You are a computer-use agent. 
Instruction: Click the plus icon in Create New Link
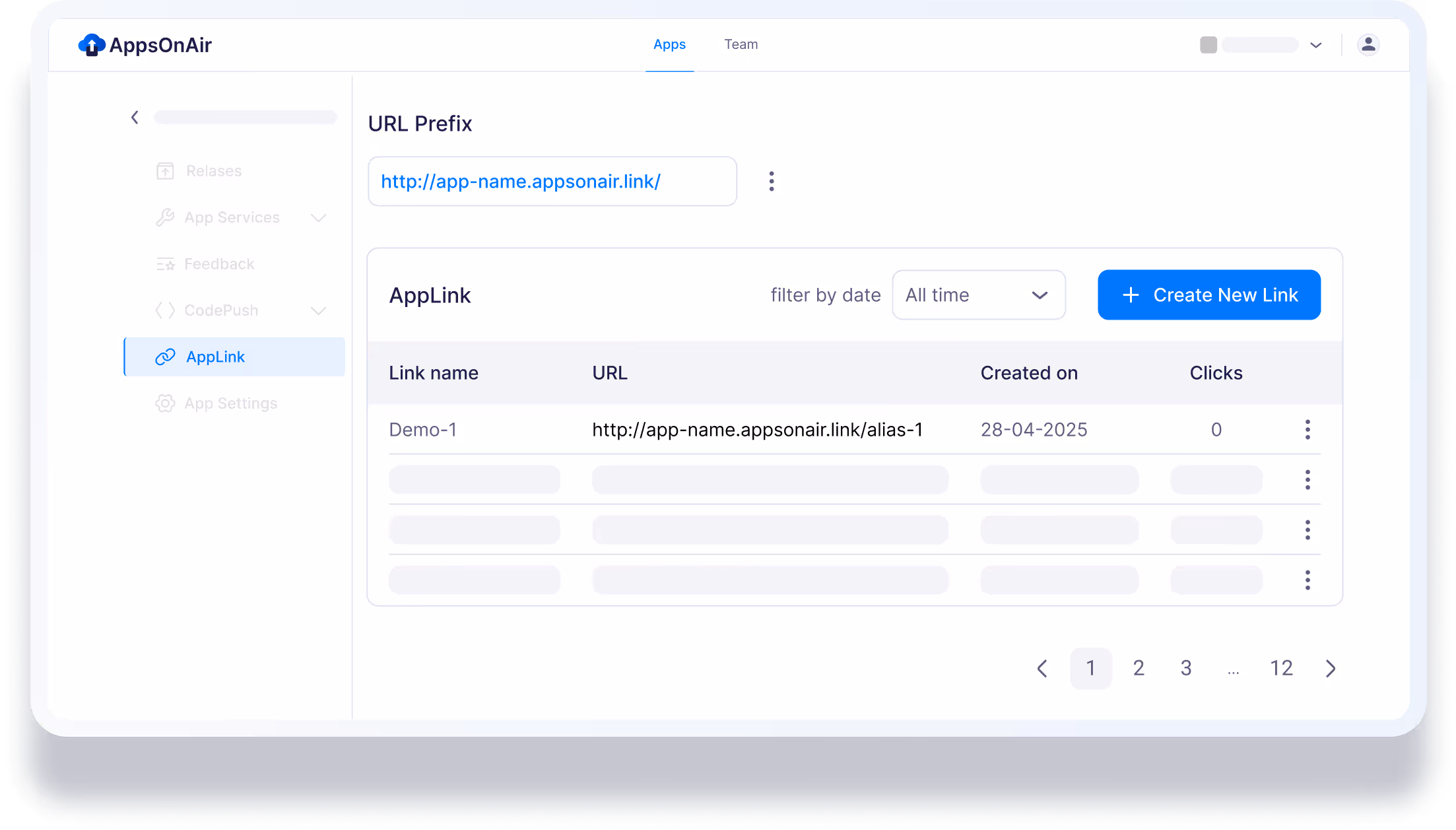tap(1131, 294)
